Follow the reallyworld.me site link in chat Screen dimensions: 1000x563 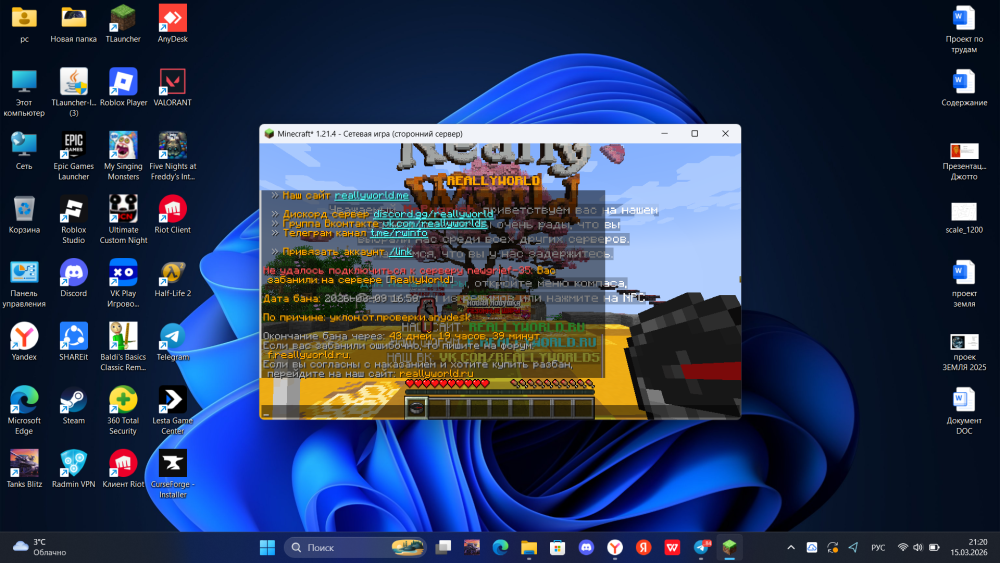(371, 196)
